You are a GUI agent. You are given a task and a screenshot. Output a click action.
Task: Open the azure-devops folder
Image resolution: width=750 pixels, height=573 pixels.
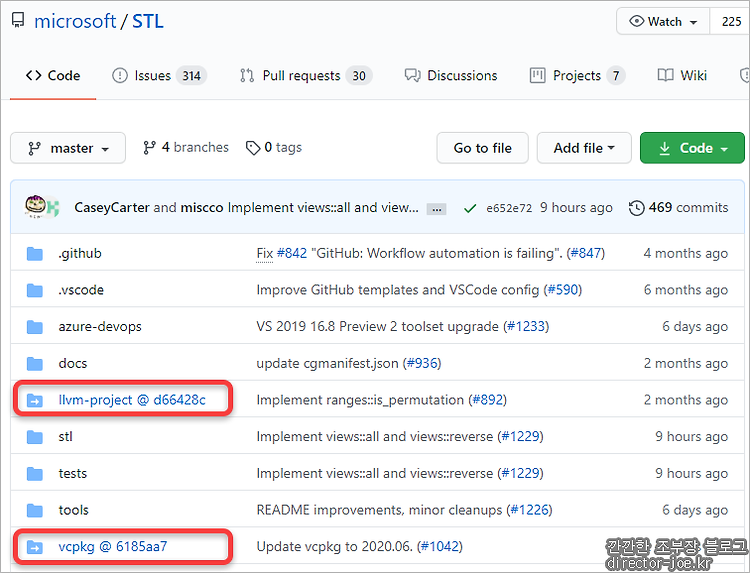[x=100, y=326]
